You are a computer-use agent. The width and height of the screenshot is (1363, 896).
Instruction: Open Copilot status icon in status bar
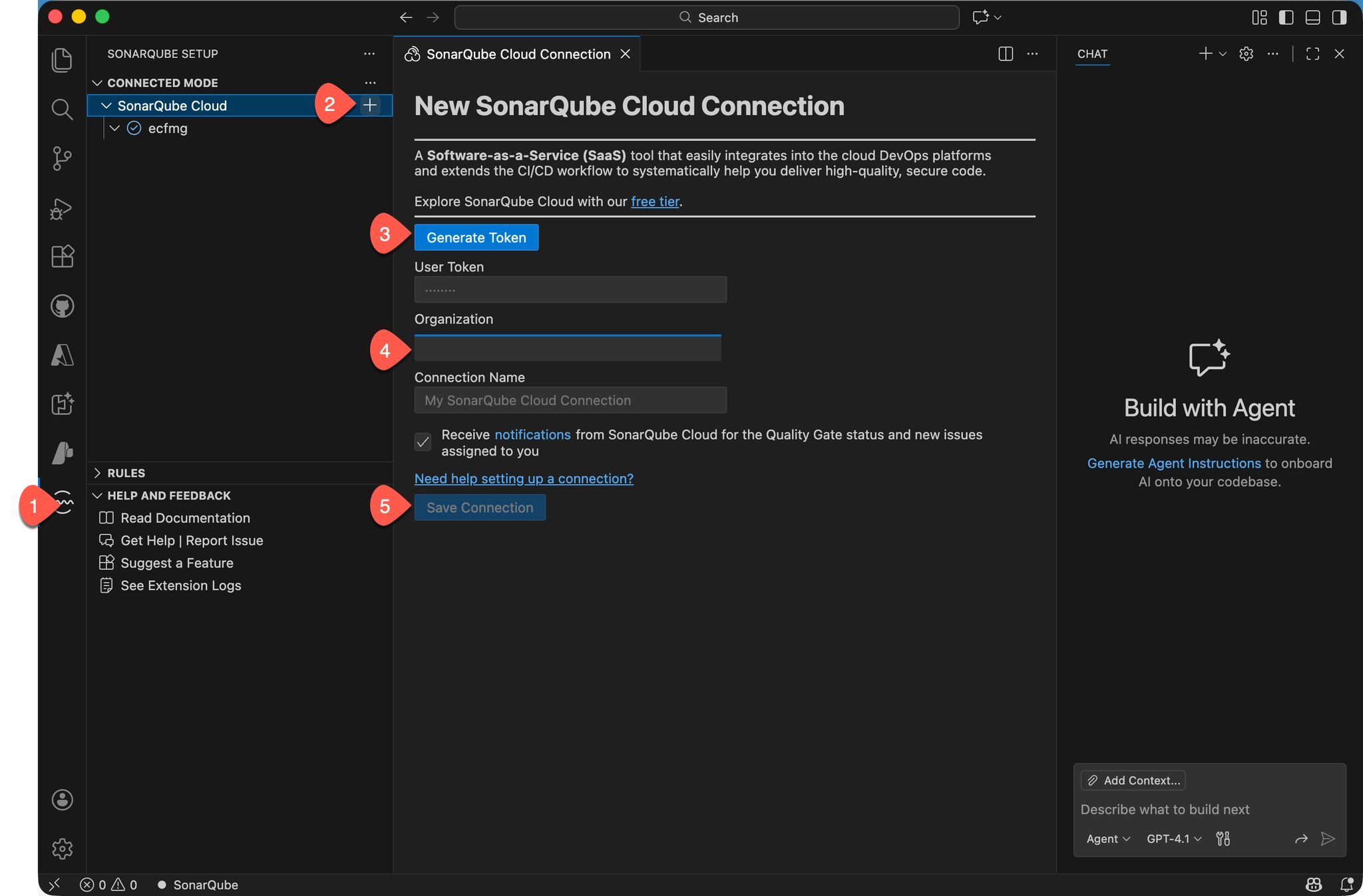(x=1314, y=885)
